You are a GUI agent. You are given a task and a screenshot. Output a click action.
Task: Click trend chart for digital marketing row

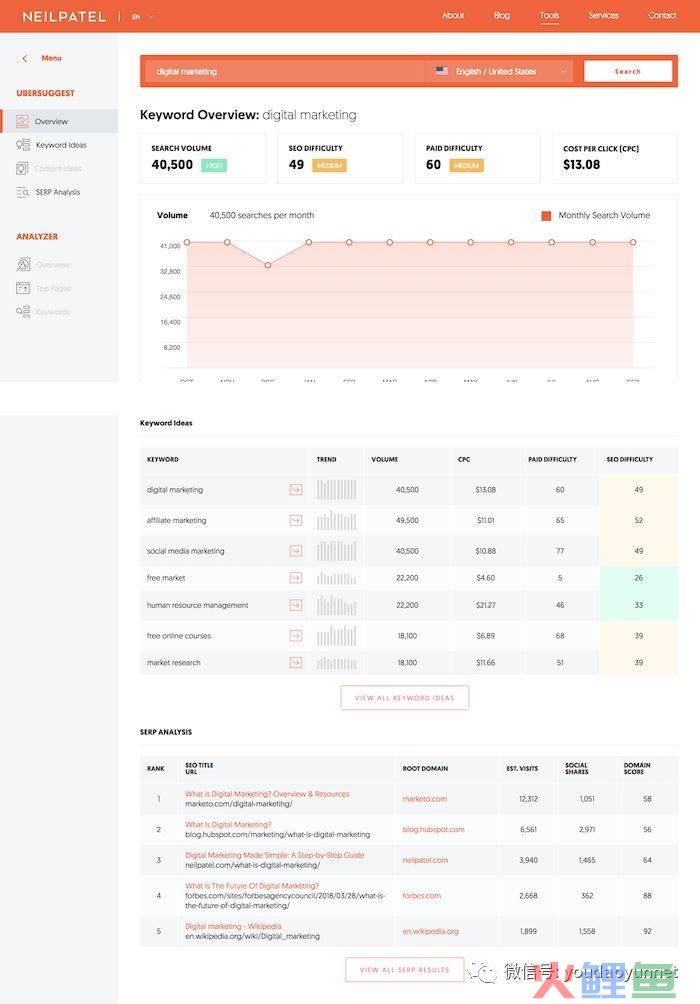coord(336,490)
